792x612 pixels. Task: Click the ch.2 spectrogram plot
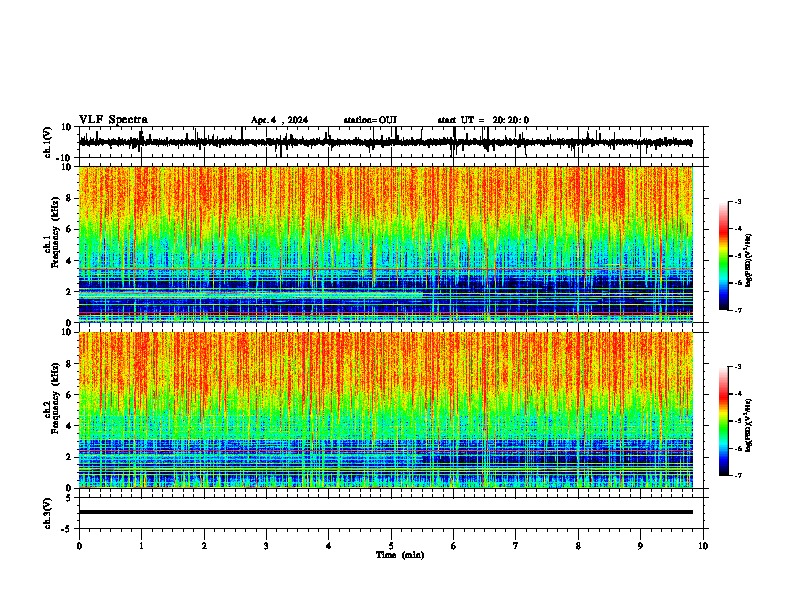(386, 410)
